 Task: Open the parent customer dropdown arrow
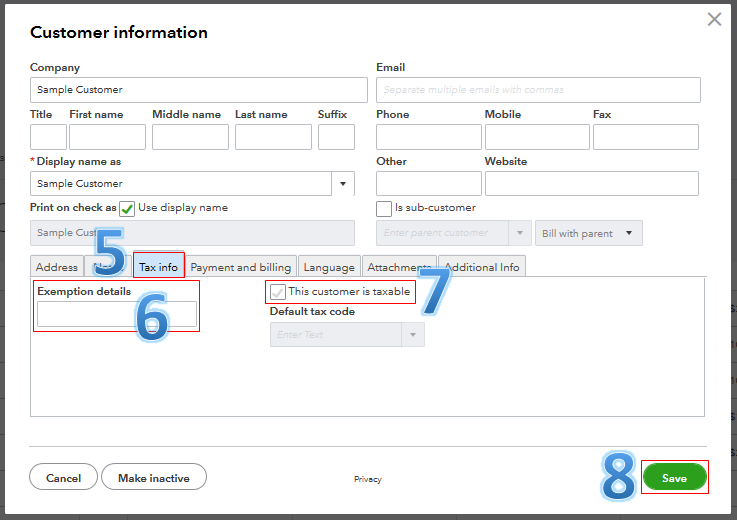[x=520, y=233]
